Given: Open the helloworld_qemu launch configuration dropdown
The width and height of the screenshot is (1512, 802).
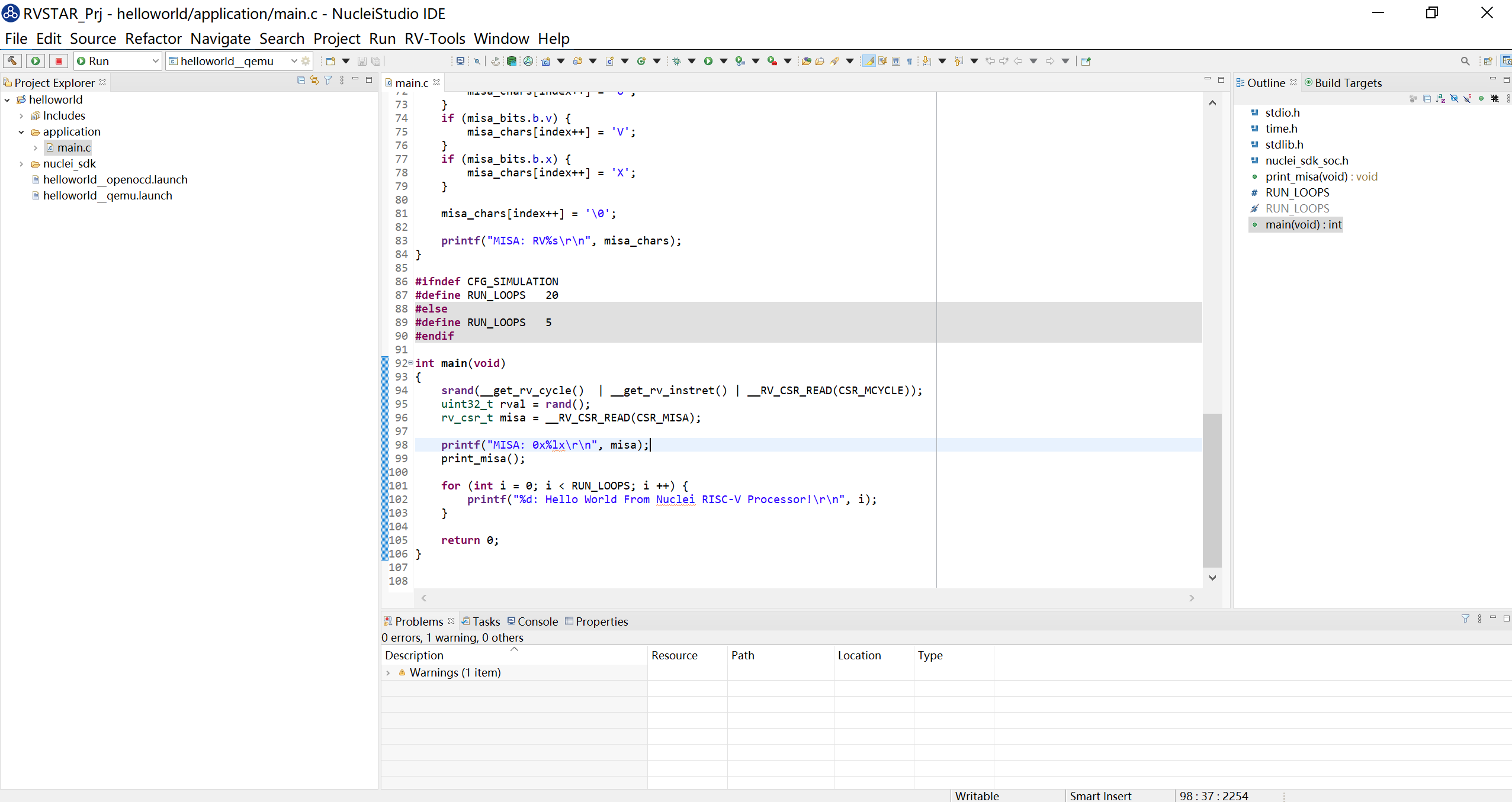Looking at the screenshot, I should [x=294, y=61].
